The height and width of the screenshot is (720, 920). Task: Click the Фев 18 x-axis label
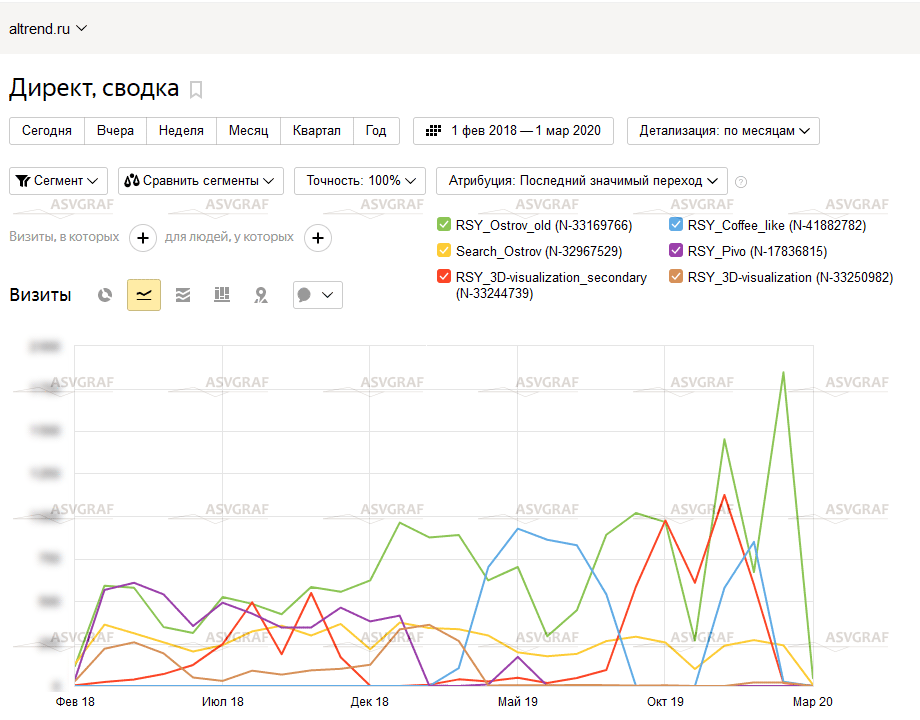click(x=75, y=702)
